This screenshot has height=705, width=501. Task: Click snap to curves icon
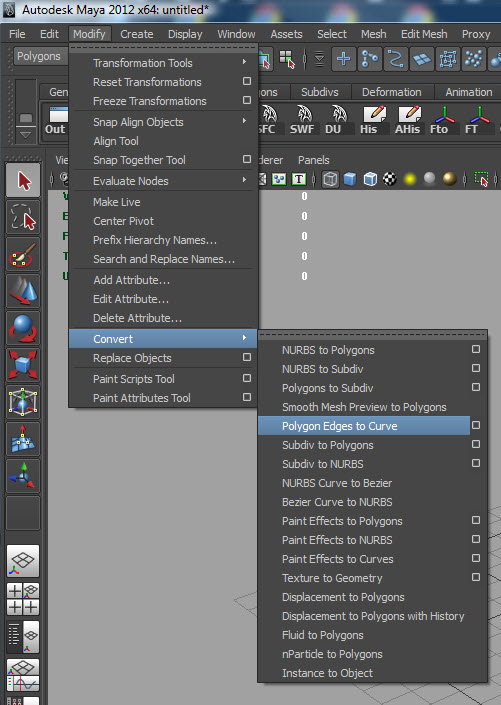tap(396, 59)
